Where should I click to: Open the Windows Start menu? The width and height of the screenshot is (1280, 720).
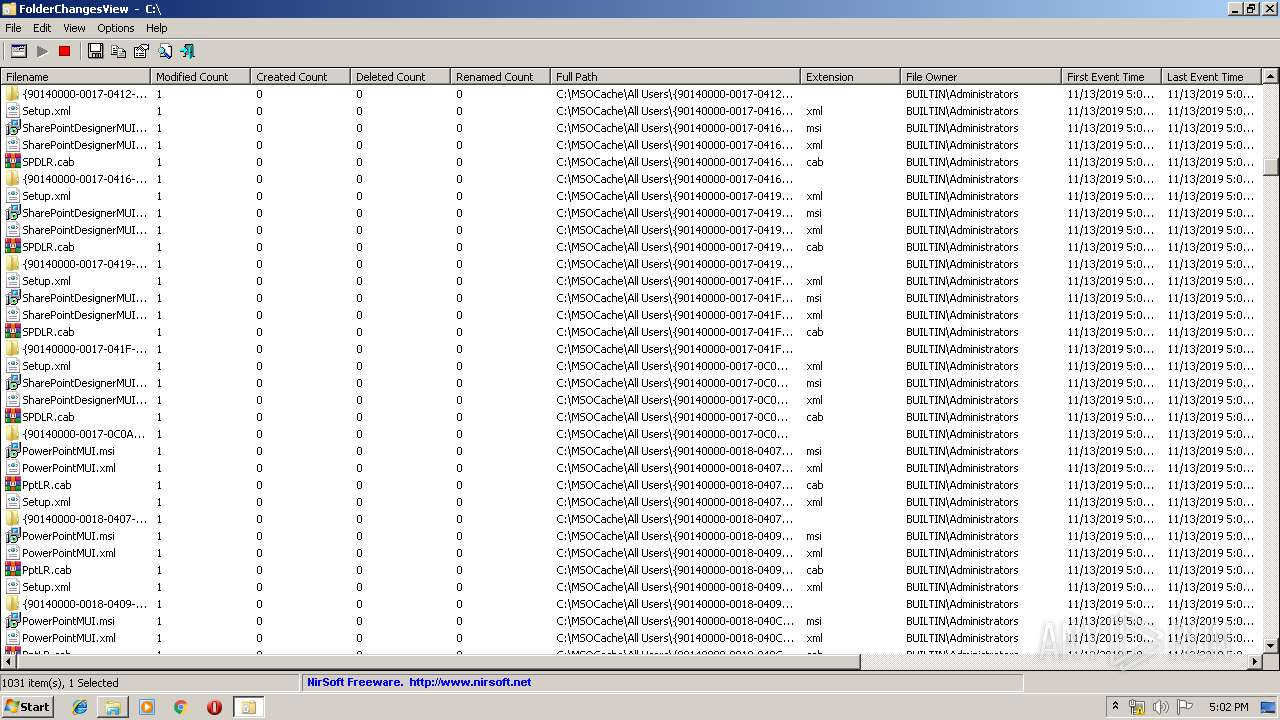point(28,706)
